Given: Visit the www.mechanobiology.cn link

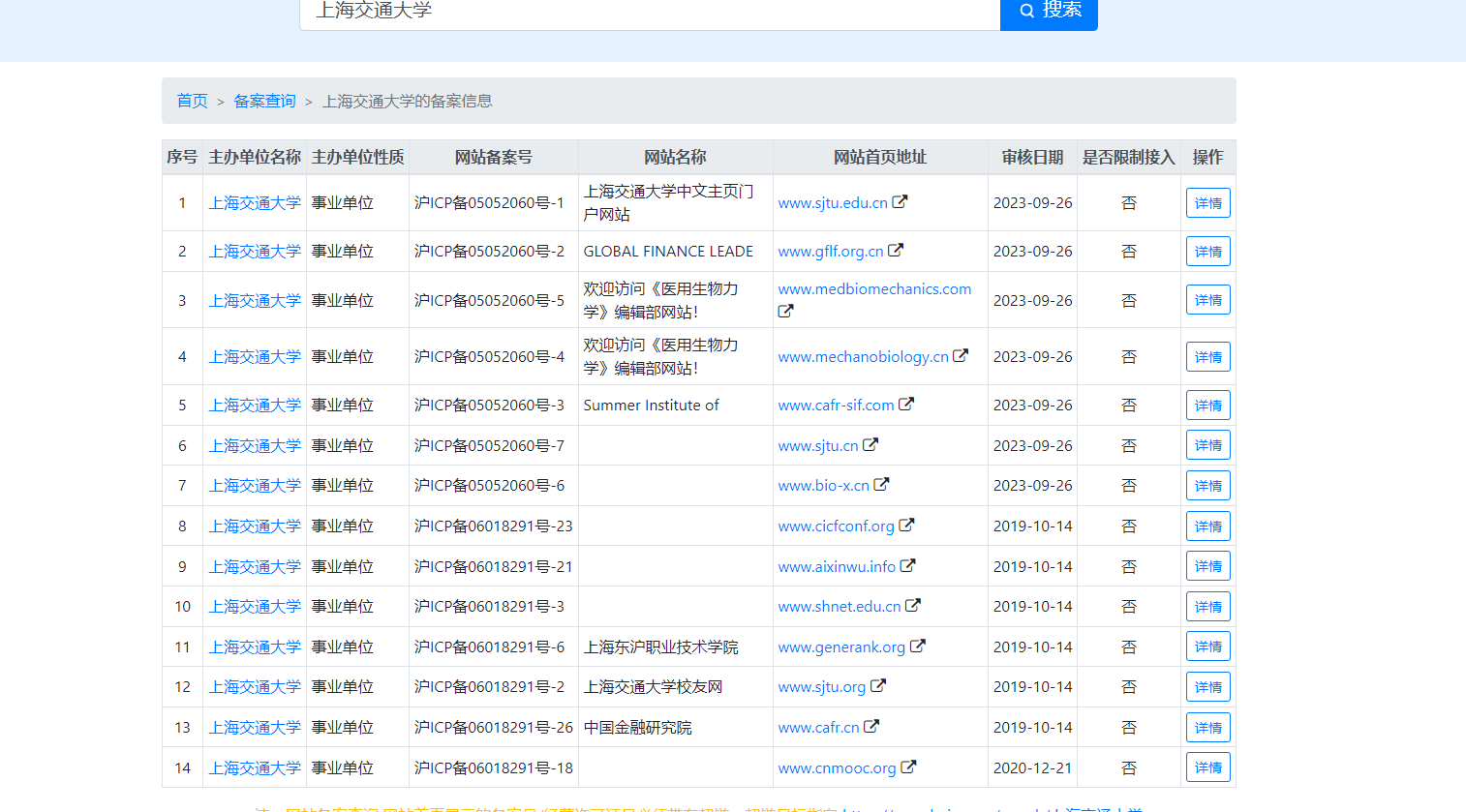Looking at the screenshot, I should click(x=864, y=357).
